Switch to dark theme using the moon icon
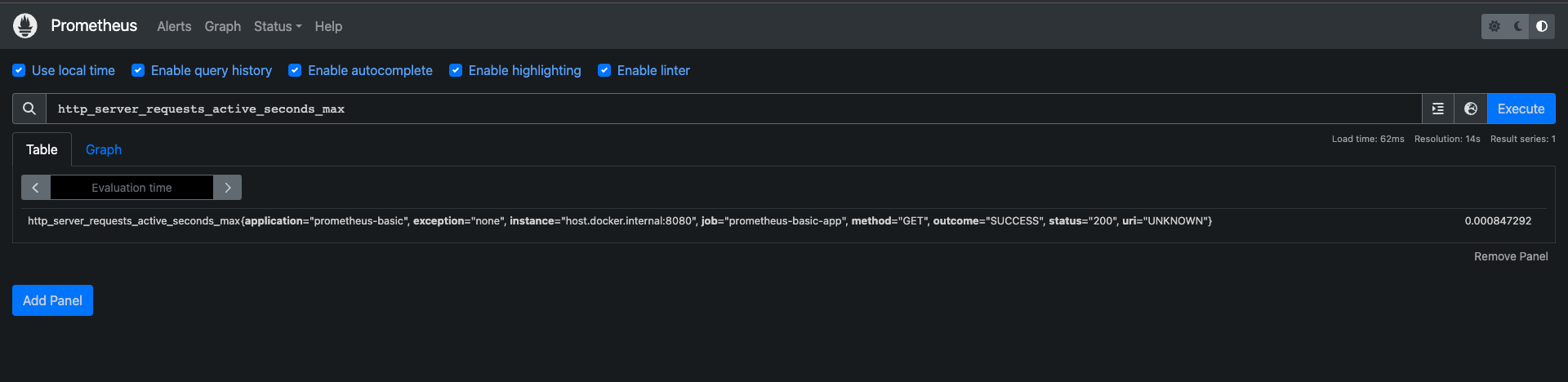This screenshot has height=382, width=1568. pyautogui.click(x=1518, y=26)
